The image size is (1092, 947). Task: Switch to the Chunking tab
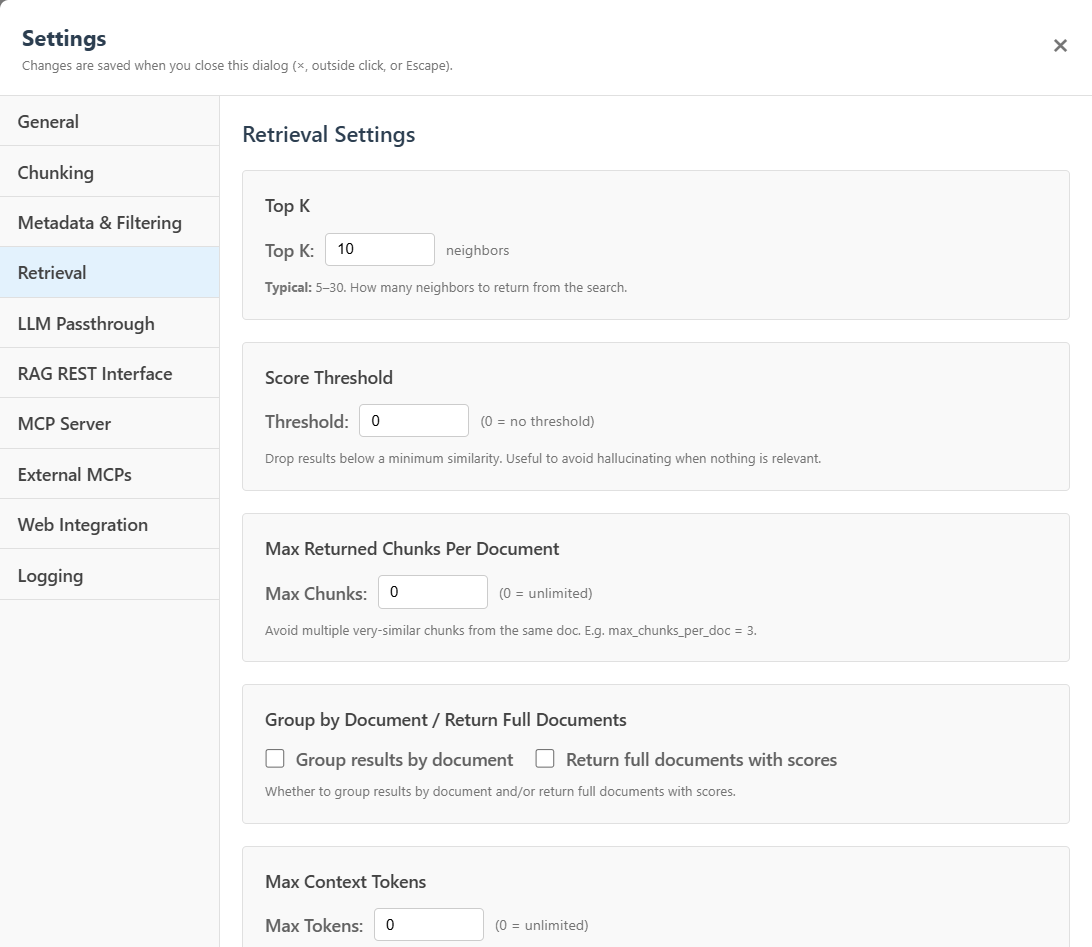tap(109, 172)
